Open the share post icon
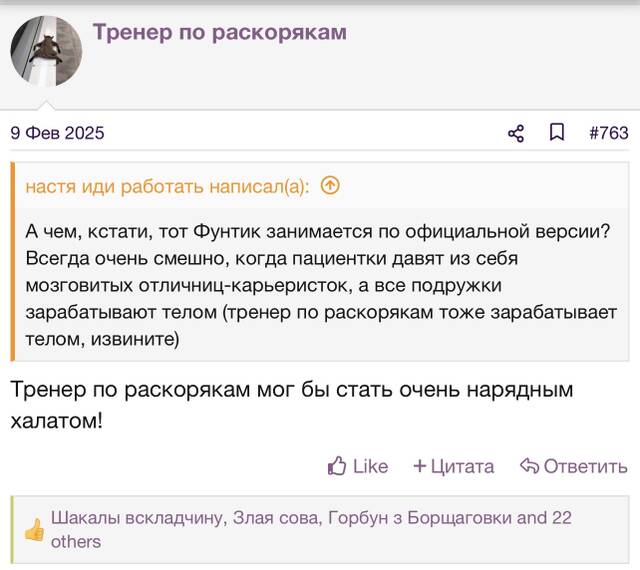Viewport: 640px width, 570px height. pyautogui.click(x=516, y=134)
